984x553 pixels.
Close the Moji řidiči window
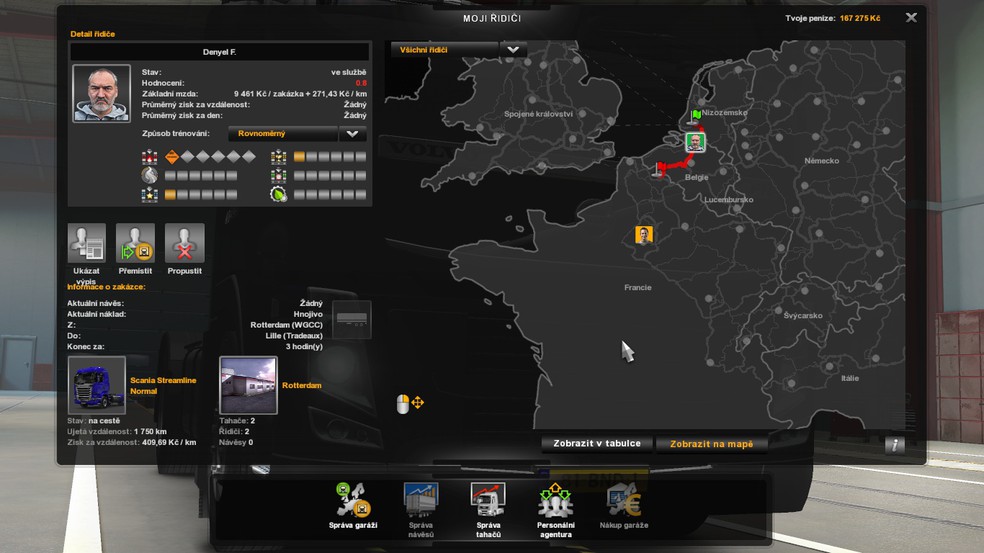tap(911, 18)
